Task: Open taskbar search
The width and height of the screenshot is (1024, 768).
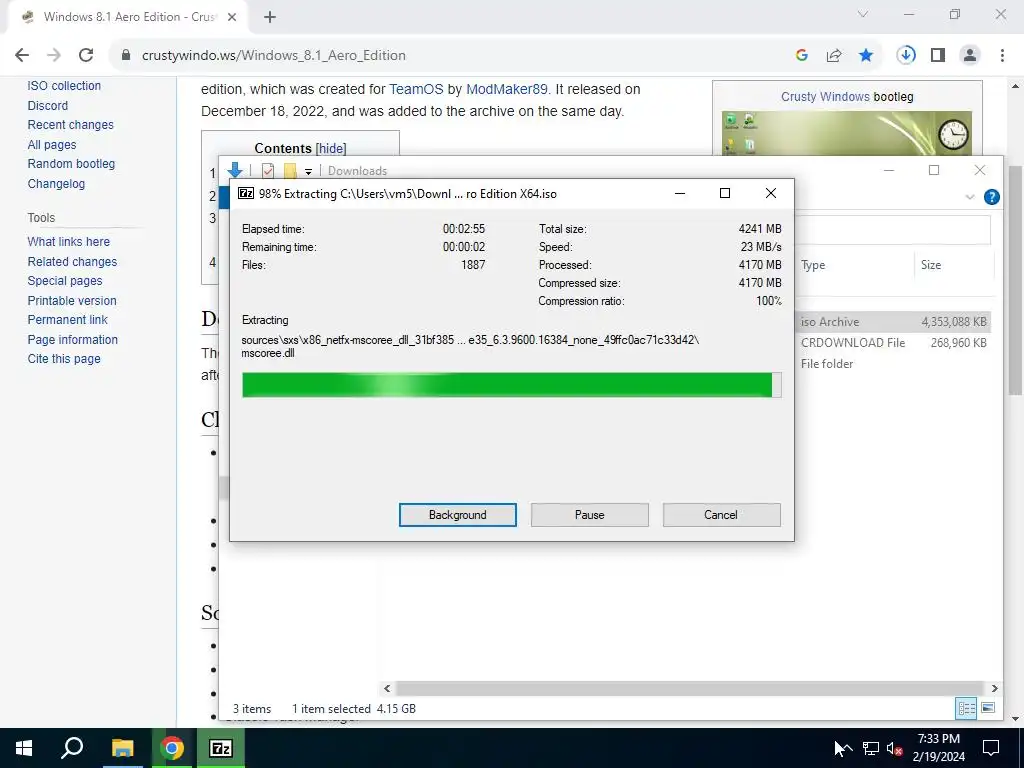Action: pos(72,748)
